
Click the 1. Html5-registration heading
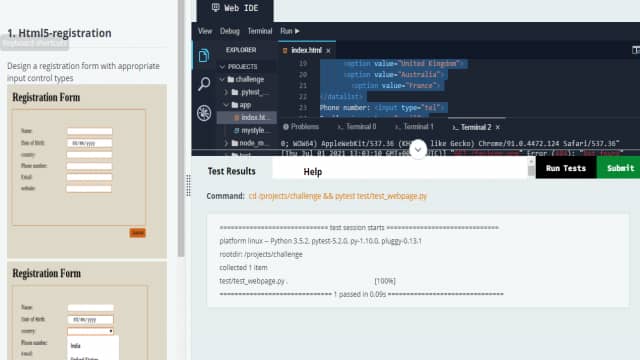point(59,33)
